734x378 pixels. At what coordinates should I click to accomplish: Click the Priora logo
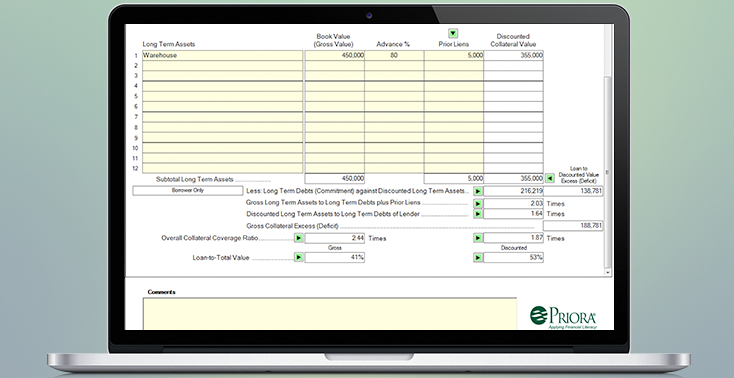[x=564, y=317]
